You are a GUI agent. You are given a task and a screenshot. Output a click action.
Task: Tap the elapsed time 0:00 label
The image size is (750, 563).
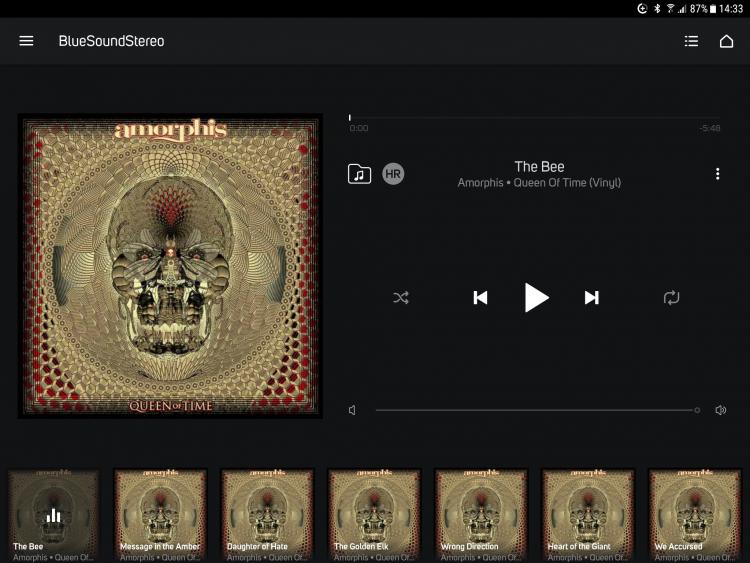click(x=359, y=128)
